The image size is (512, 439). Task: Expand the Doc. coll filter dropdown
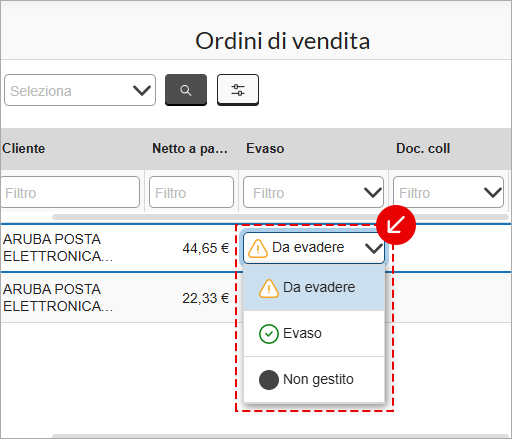[448, 192]
